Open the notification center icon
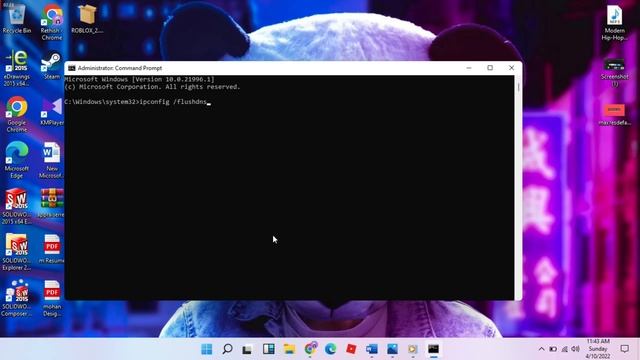The width and height of the screenshot is (640, 360). 624,349
